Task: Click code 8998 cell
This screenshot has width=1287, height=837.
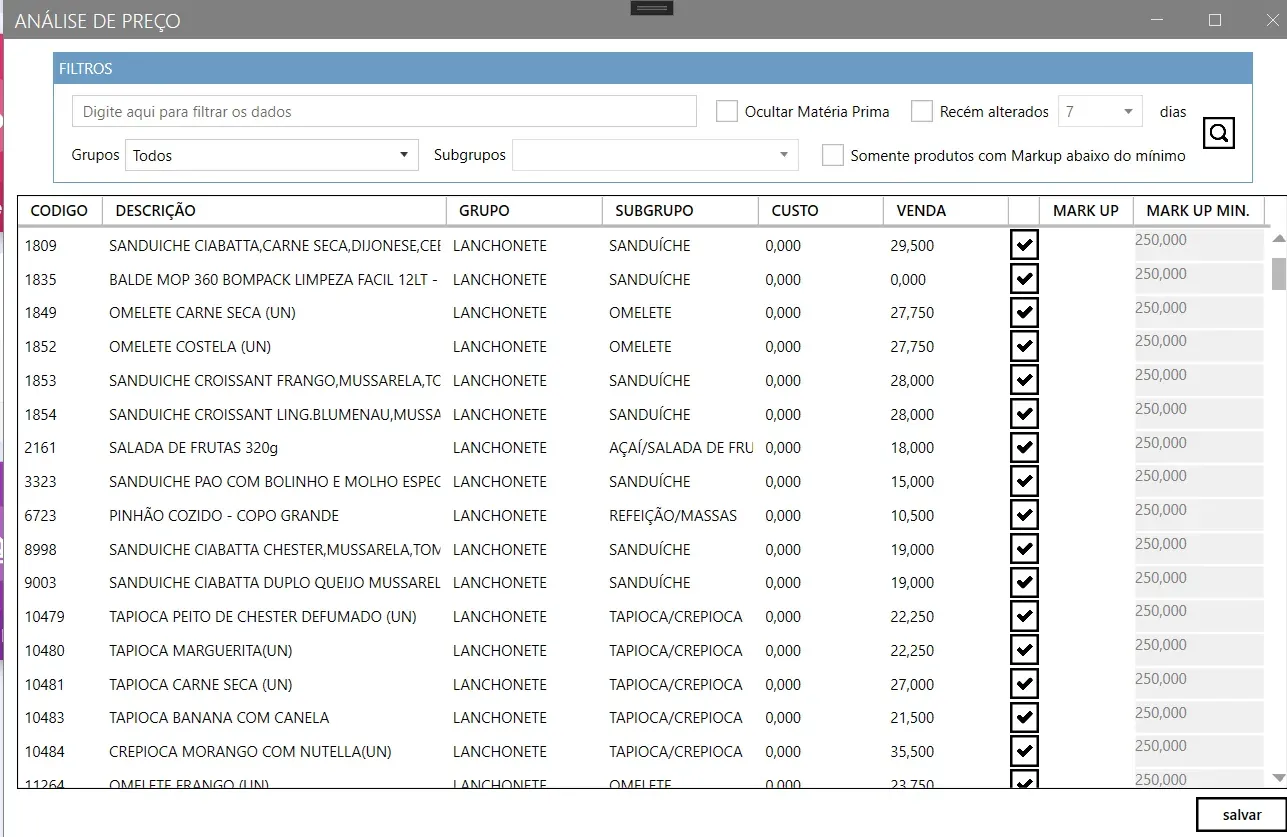Action: 41,549
